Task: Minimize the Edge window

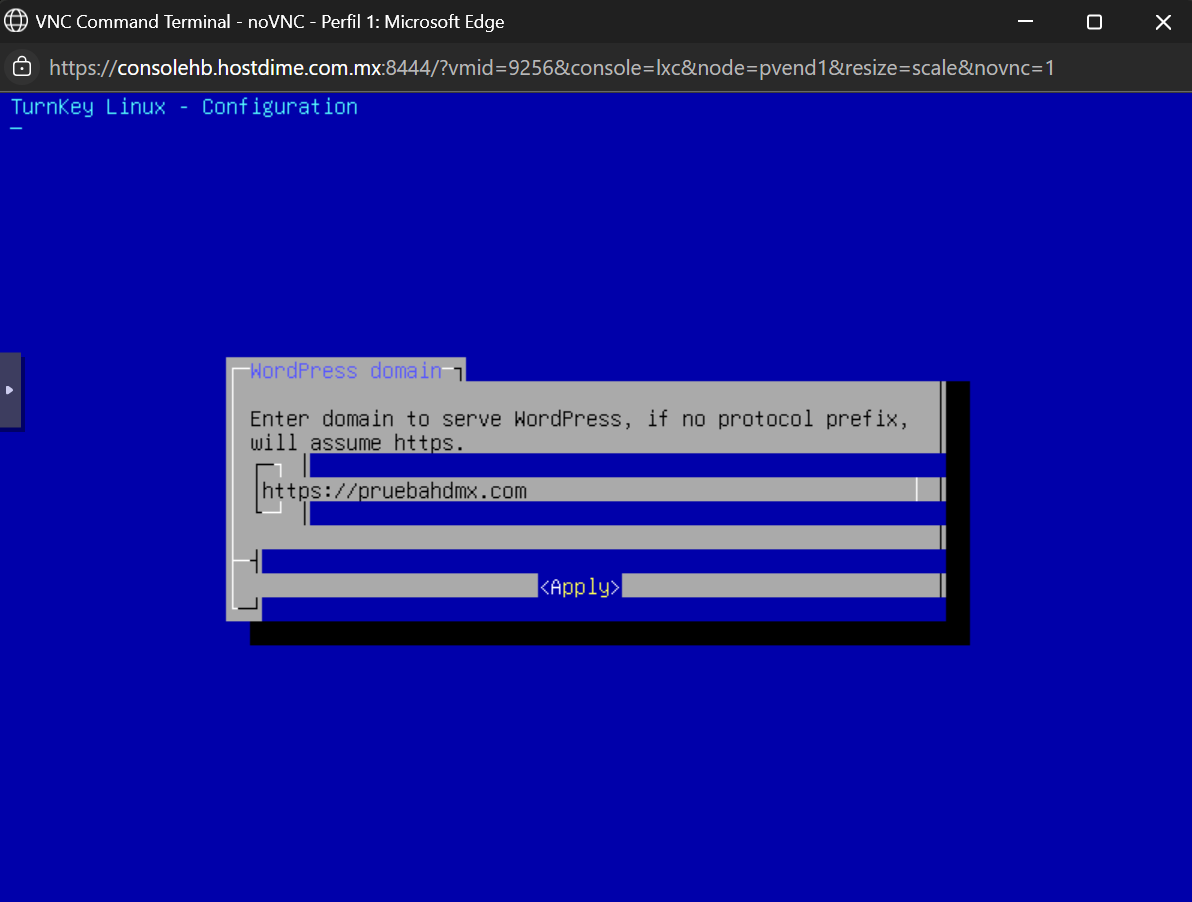Action: [1025, 21]
